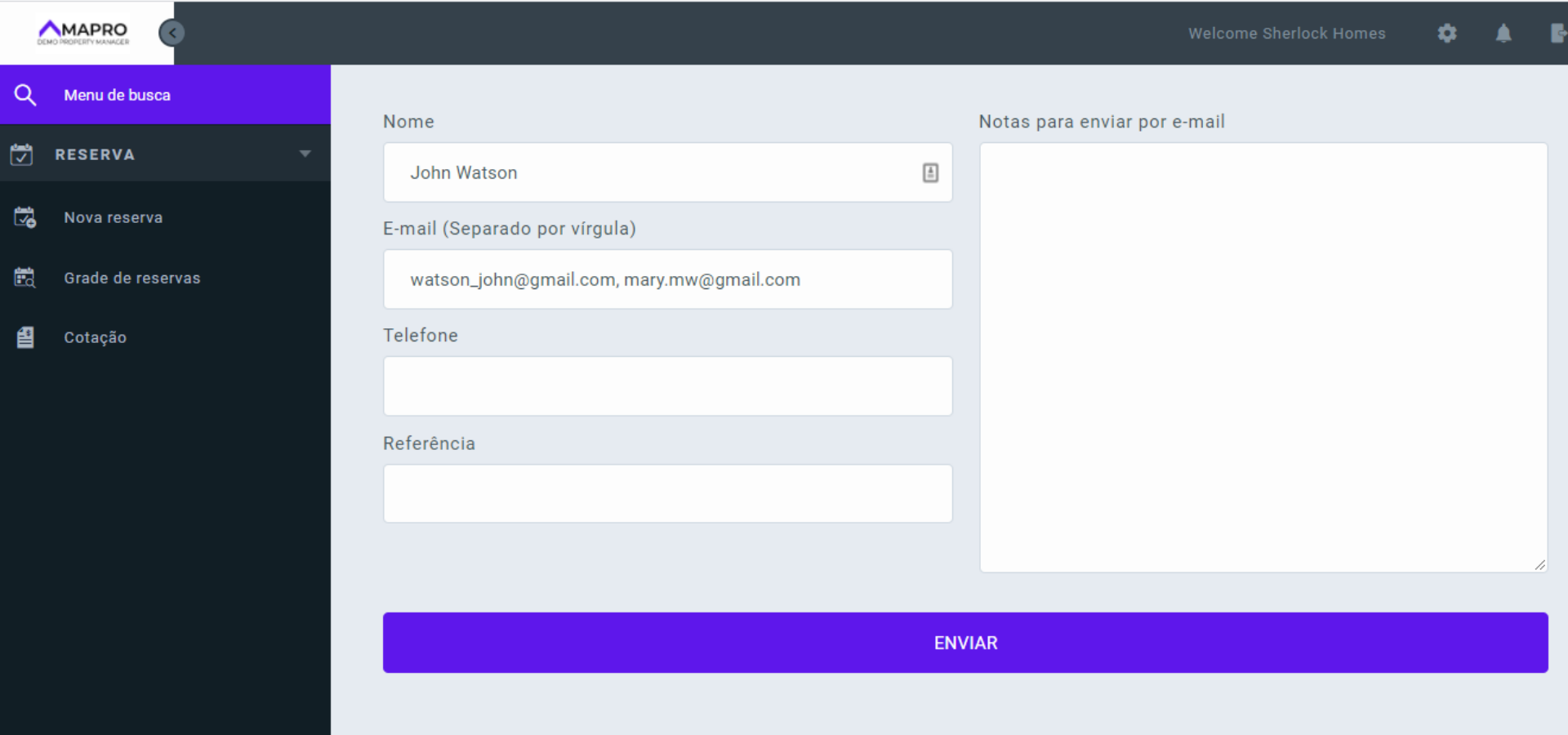Screen dimensions: 1568x735
Task: Open the search Menu de busca icon
Action: (25, 94)
